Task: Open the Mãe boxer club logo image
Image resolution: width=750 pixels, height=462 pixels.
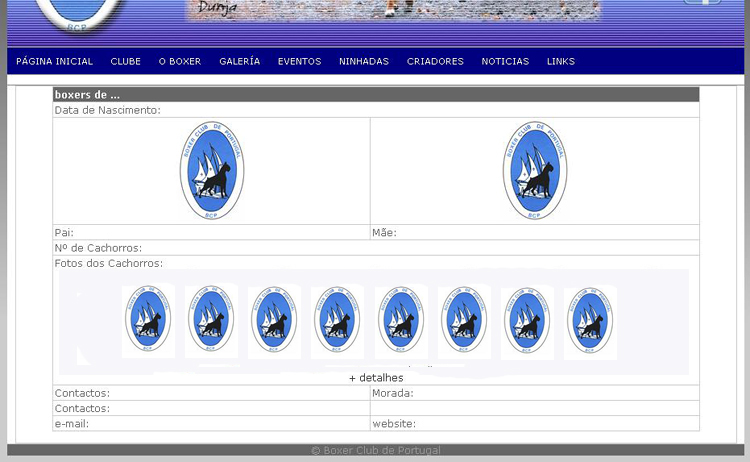Action: click(x=535, y=171)
